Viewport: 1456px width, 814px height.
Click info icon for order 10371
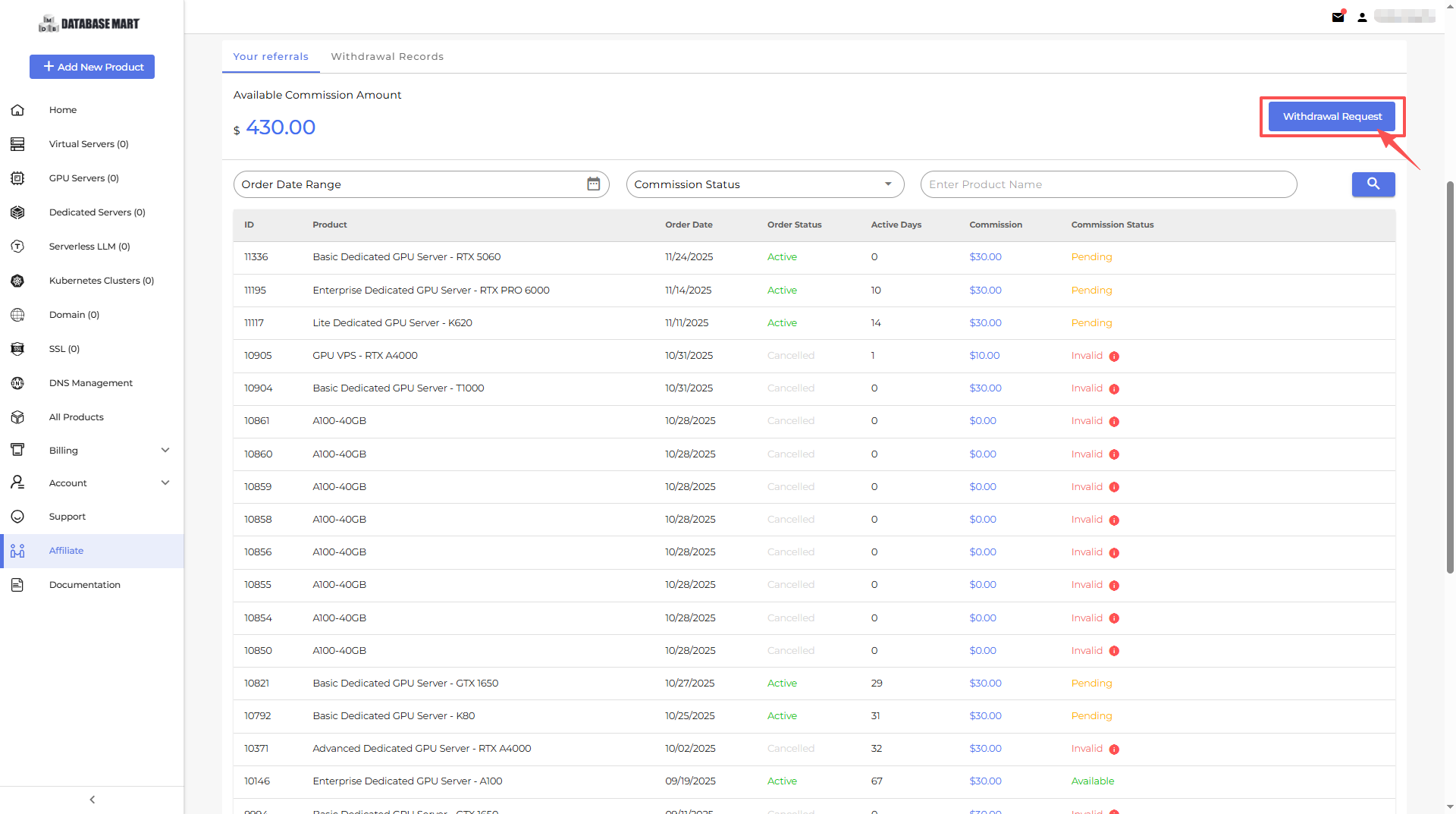click(1114, 750)
